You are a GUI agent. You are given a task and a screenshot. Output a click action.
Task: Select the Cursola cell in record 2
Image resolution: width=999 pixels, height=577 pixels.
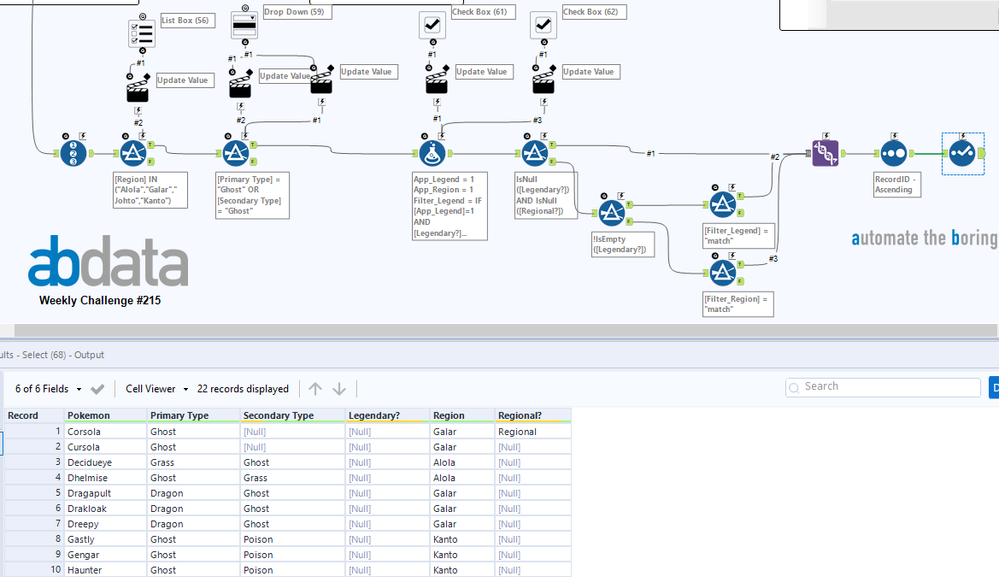tap(106, 446)
